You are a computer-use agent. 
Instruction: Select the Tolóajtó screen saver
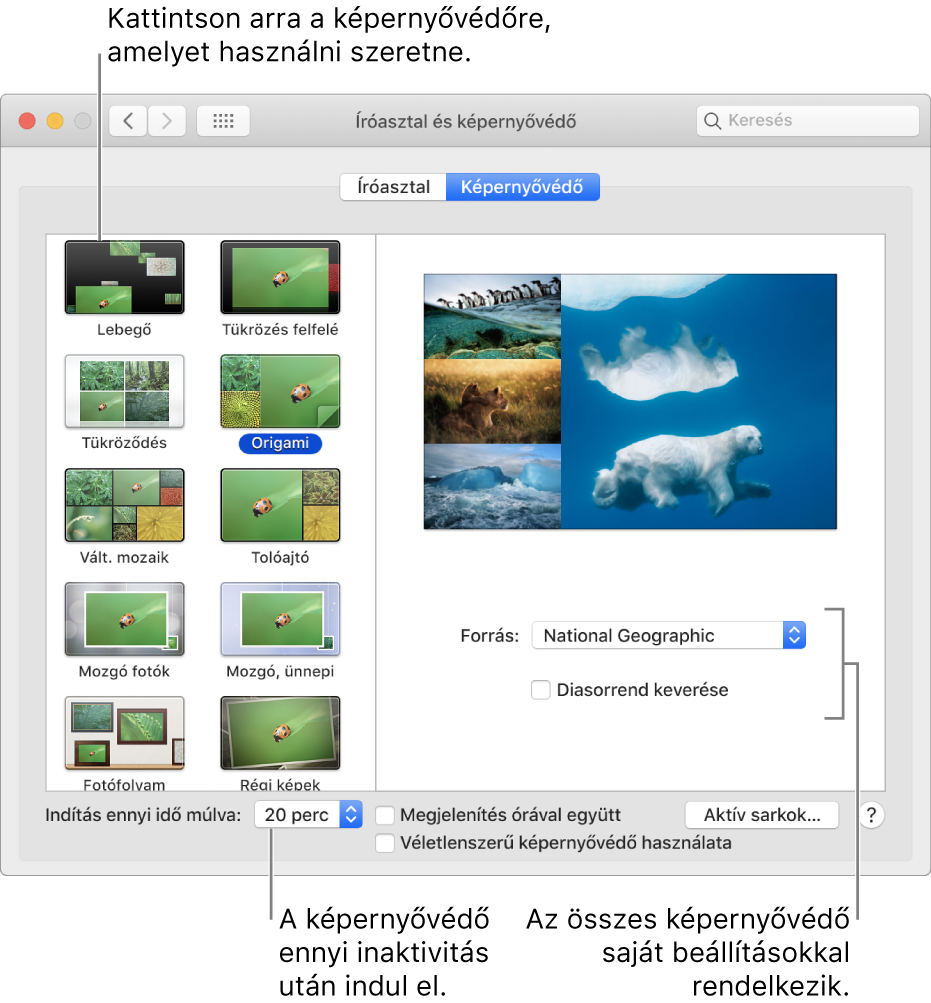click(x=280, y=505)
